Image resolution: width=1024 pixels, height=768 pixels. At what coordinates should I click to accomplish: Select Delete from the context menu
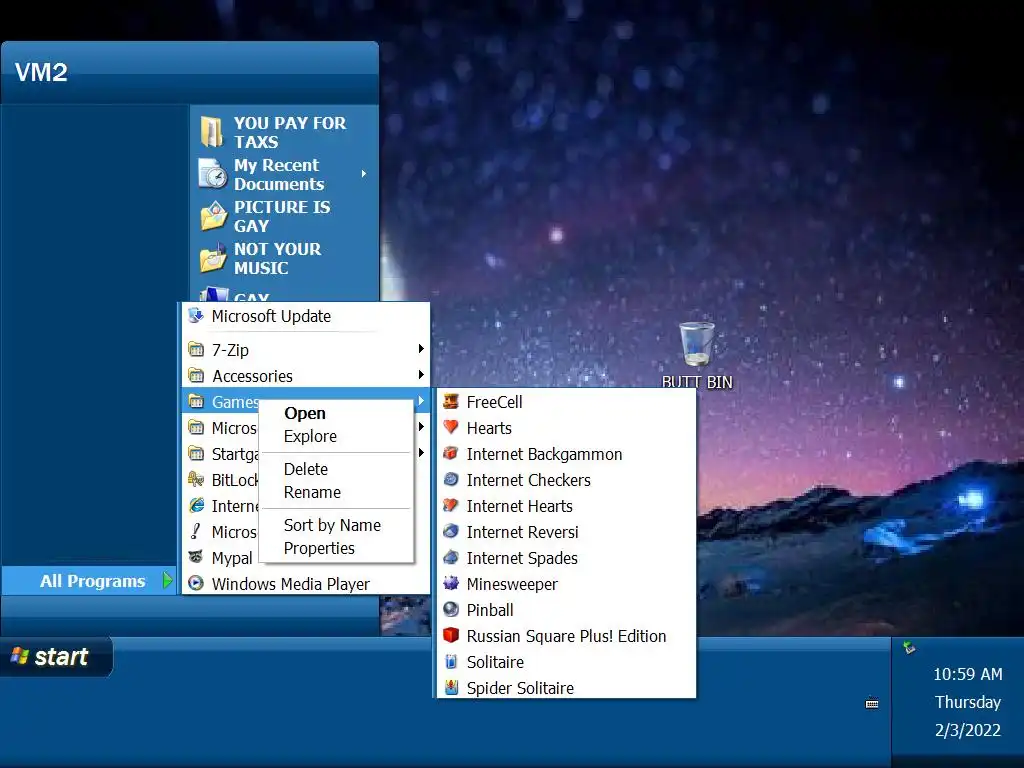306,470
